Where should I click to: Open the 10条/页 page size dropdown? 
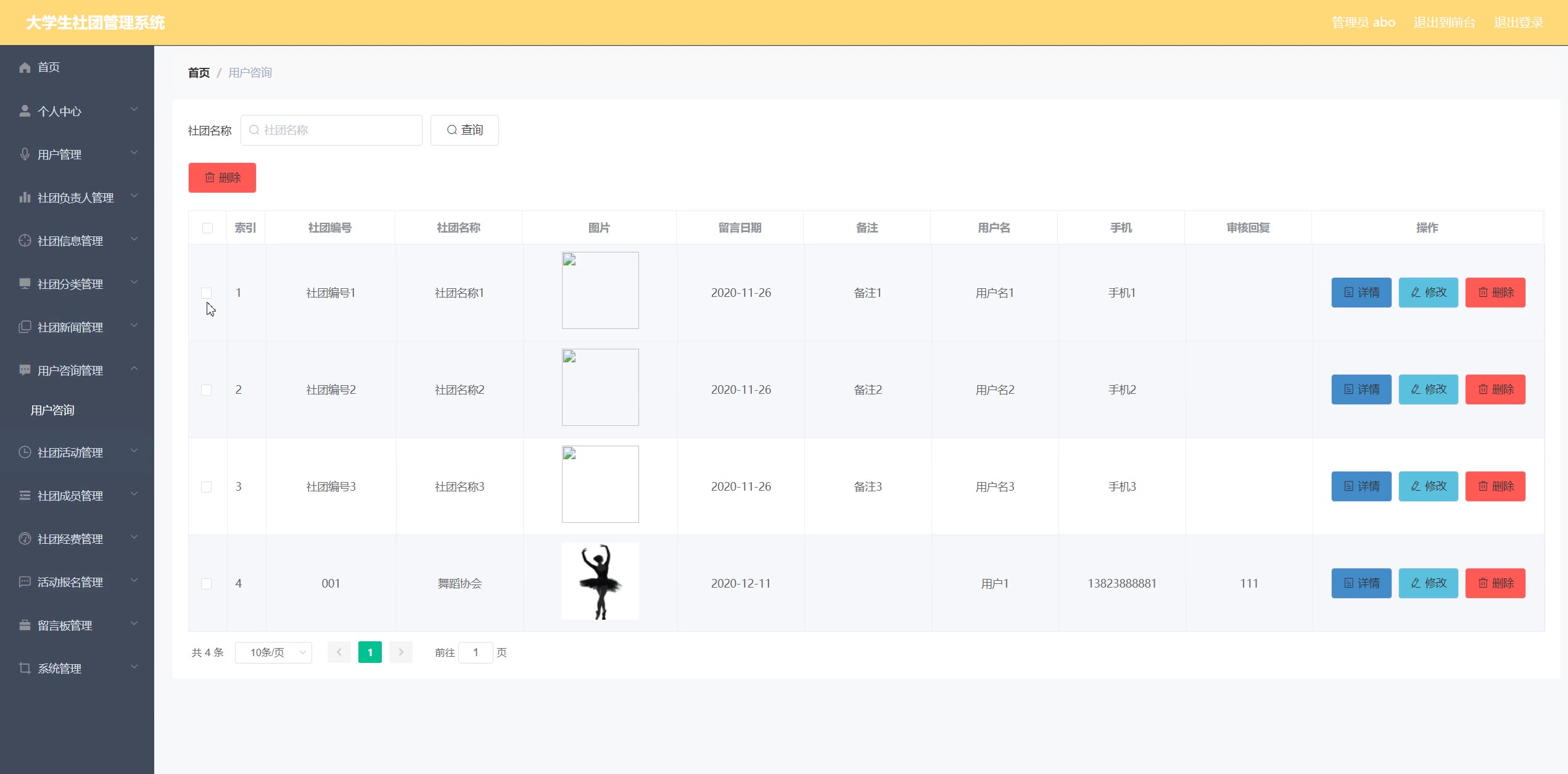273,652
